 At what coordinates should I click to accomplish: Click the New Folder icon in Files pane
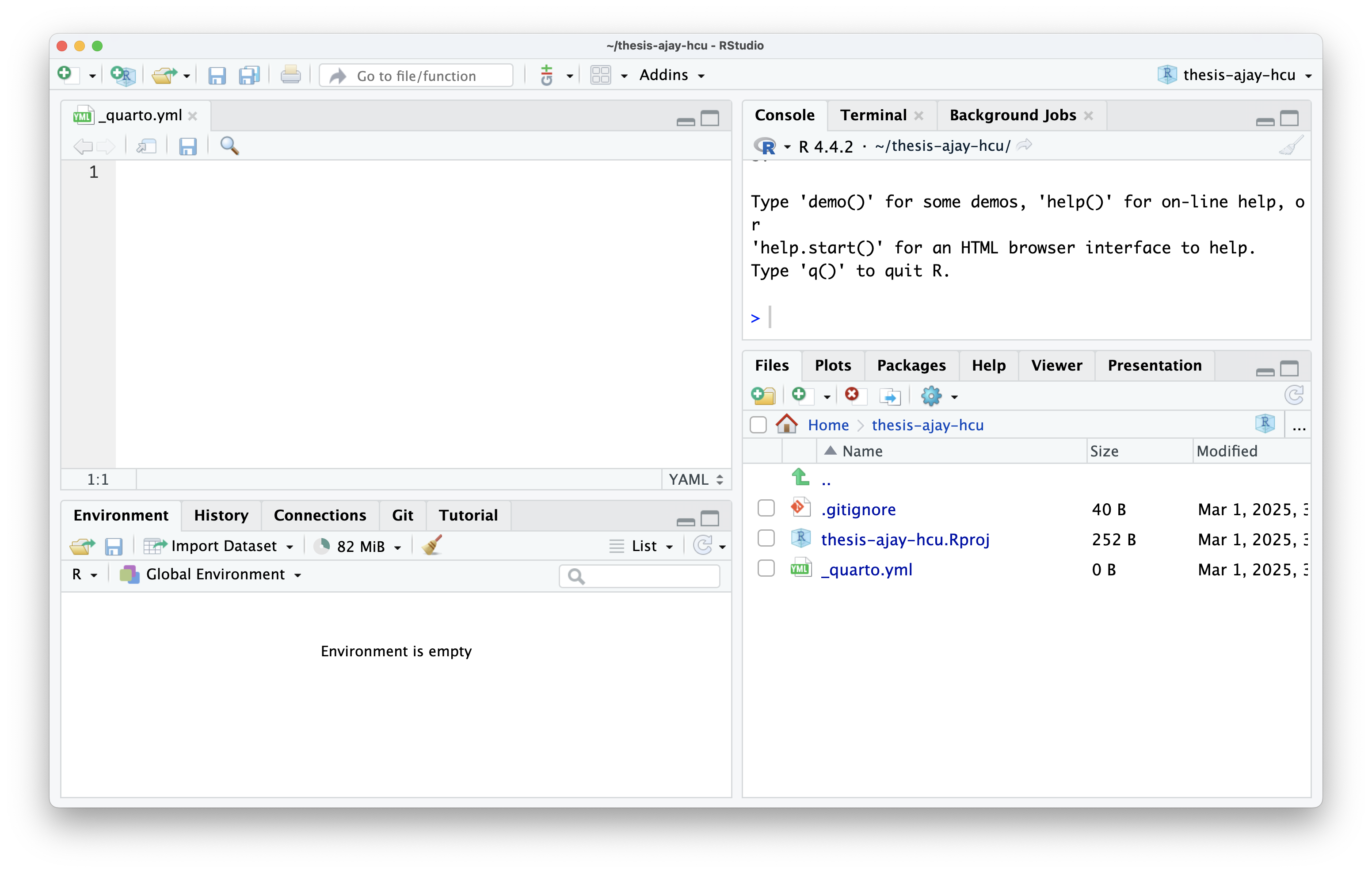click(x=763, y=396)
